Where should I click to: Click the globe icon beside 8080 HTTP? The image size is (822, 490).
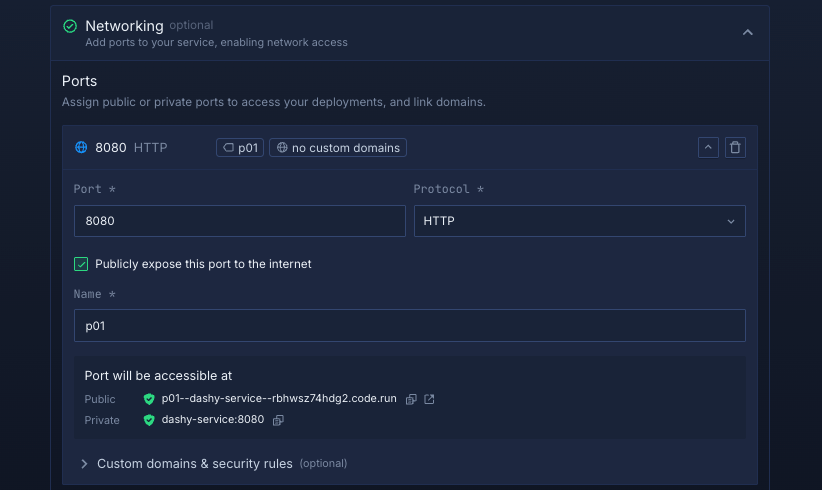coord(82,148)
